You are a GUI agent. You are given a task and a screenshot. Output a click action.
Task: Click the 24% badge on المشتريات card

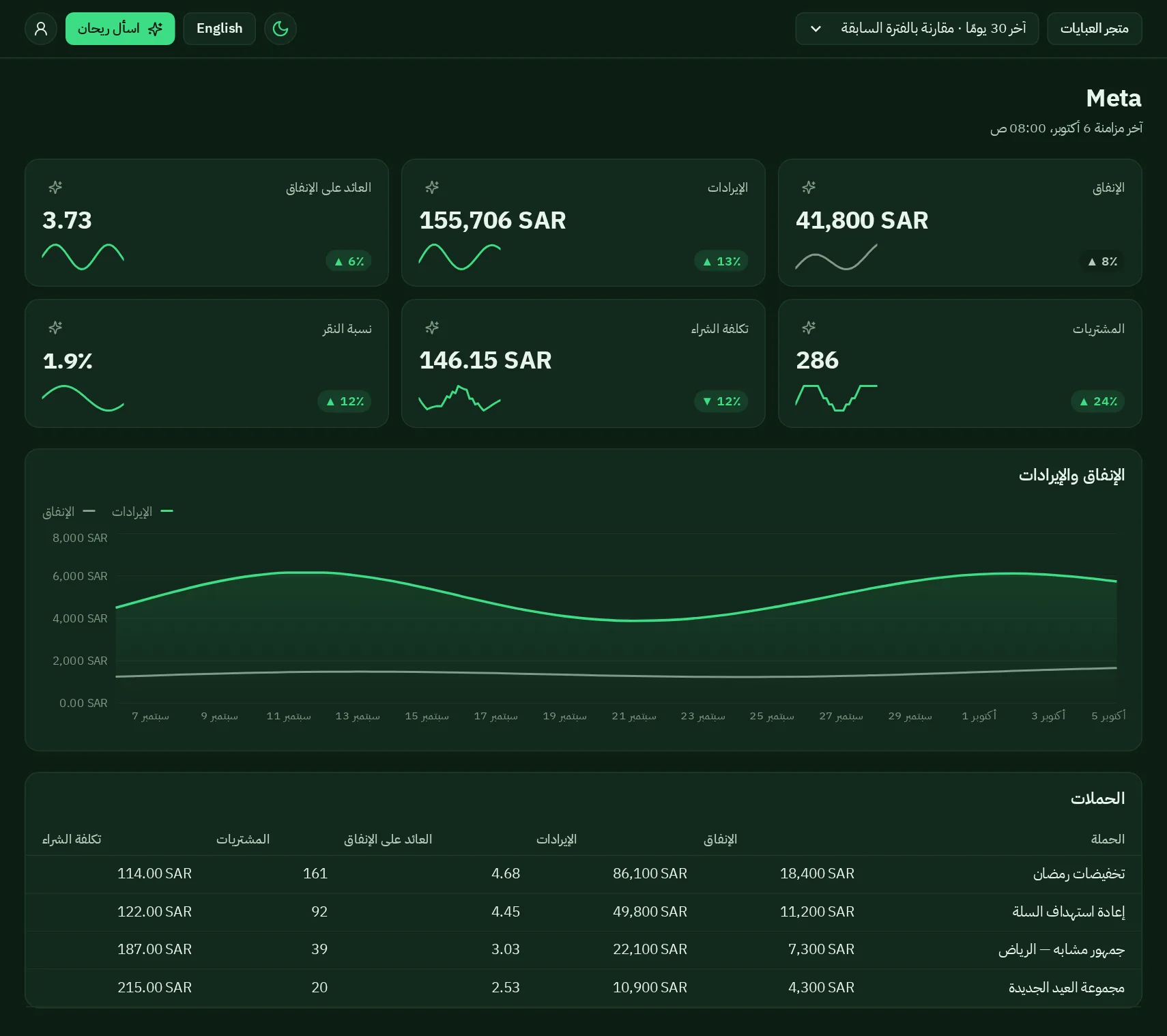[x=1097, y=401]
